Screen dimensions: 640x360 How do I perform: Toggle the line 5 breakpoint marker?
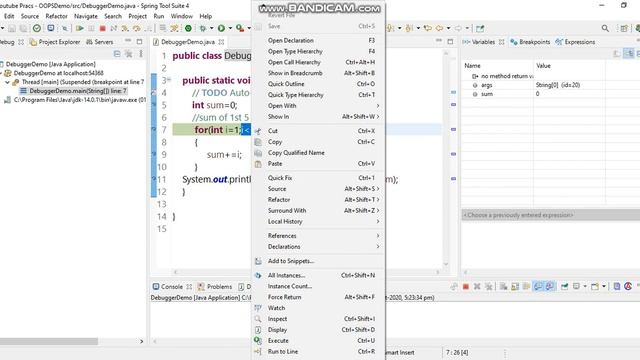[154, 105]
